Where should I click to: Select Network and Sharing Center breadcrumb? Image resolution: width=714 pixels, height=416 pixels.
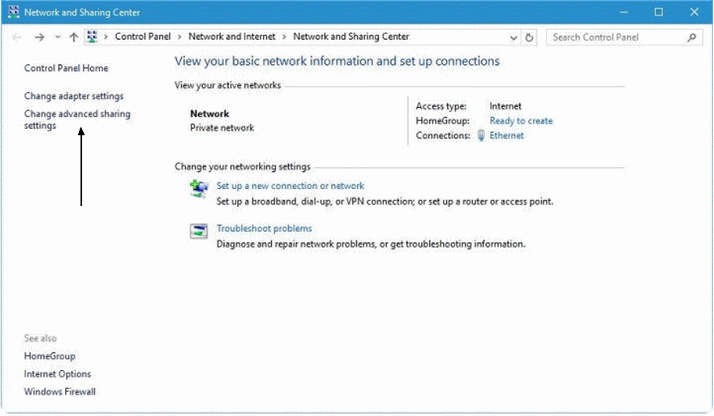351,36
